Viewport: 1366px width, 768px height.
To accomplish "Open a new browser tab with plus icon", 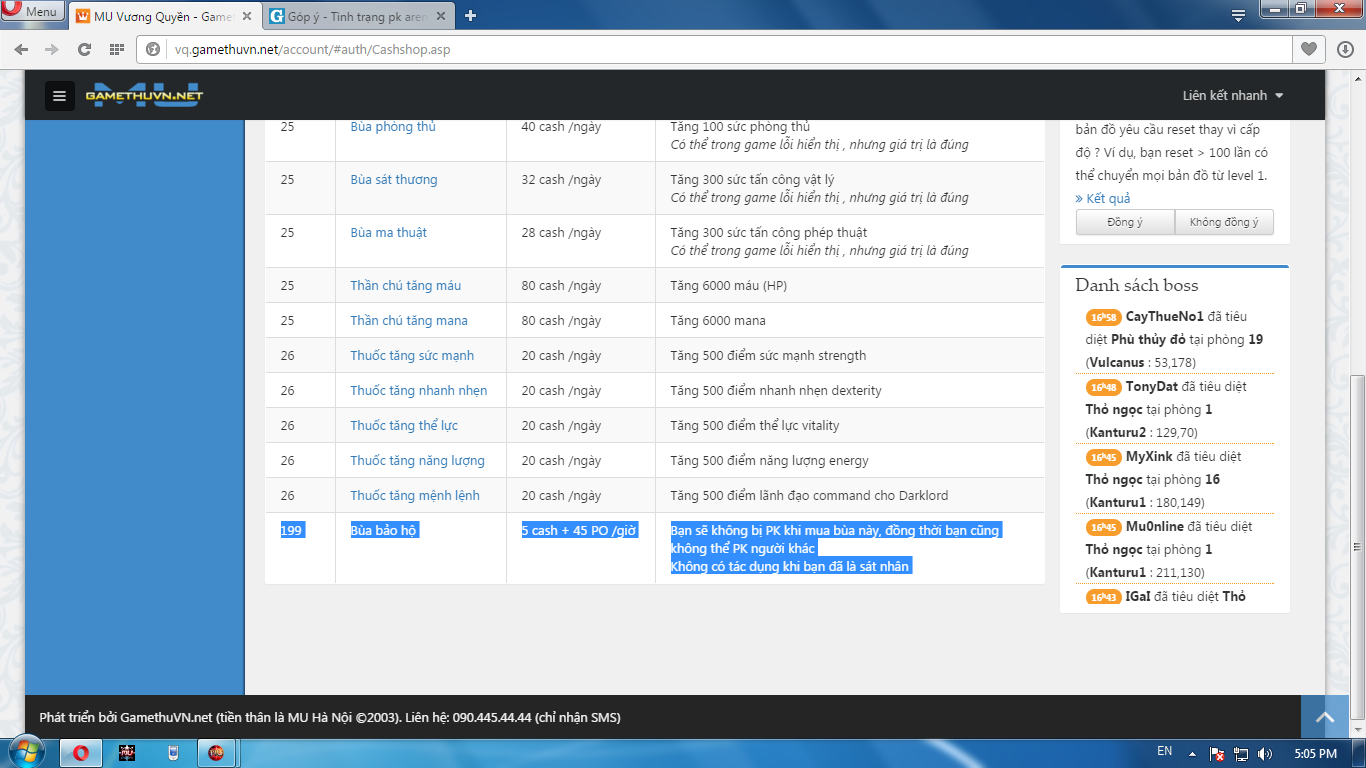I will click(471, 16).
